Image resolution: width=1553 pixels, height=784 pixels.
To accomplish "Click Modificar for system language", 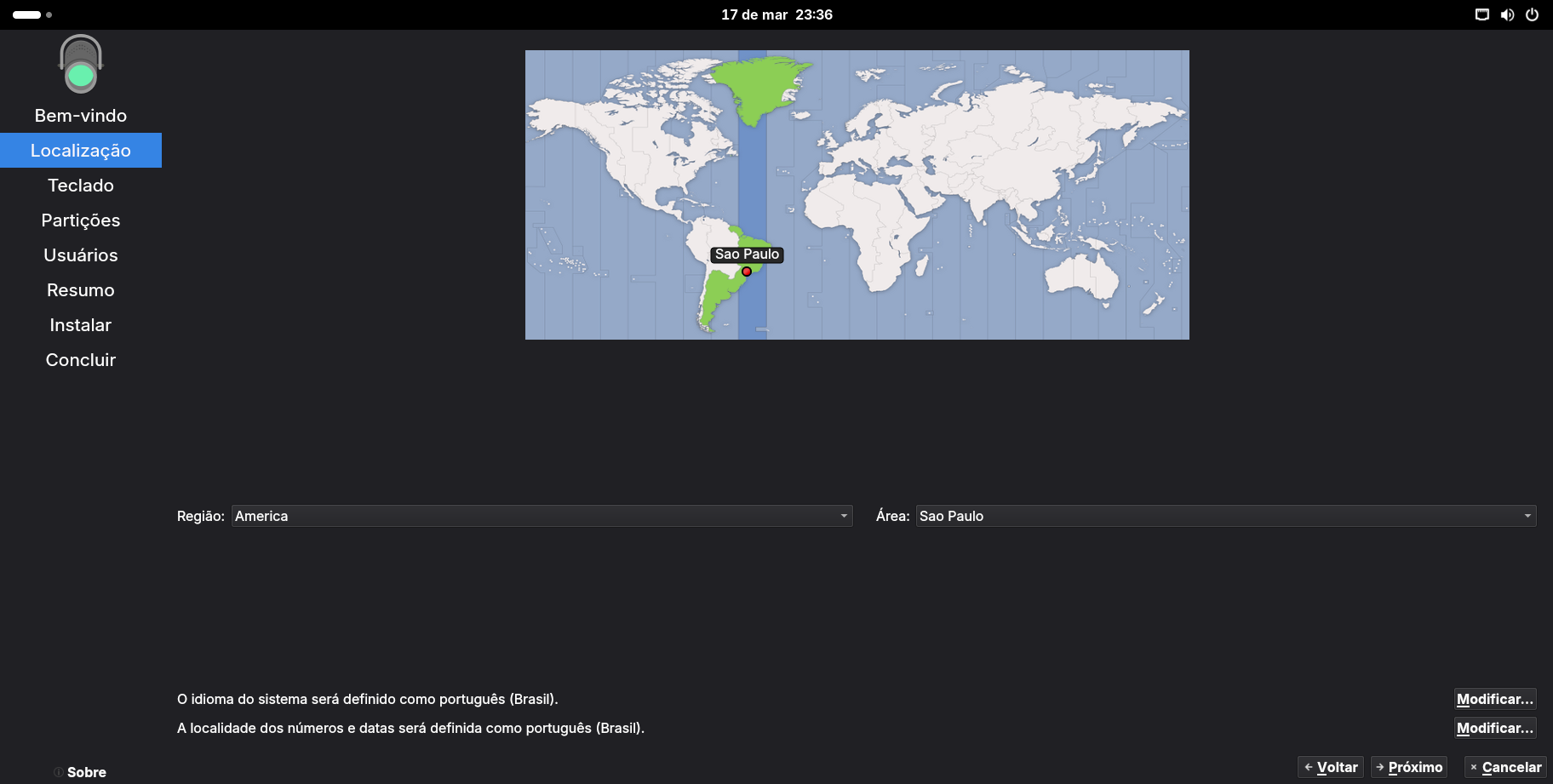I will click(x=1494, y=699).
